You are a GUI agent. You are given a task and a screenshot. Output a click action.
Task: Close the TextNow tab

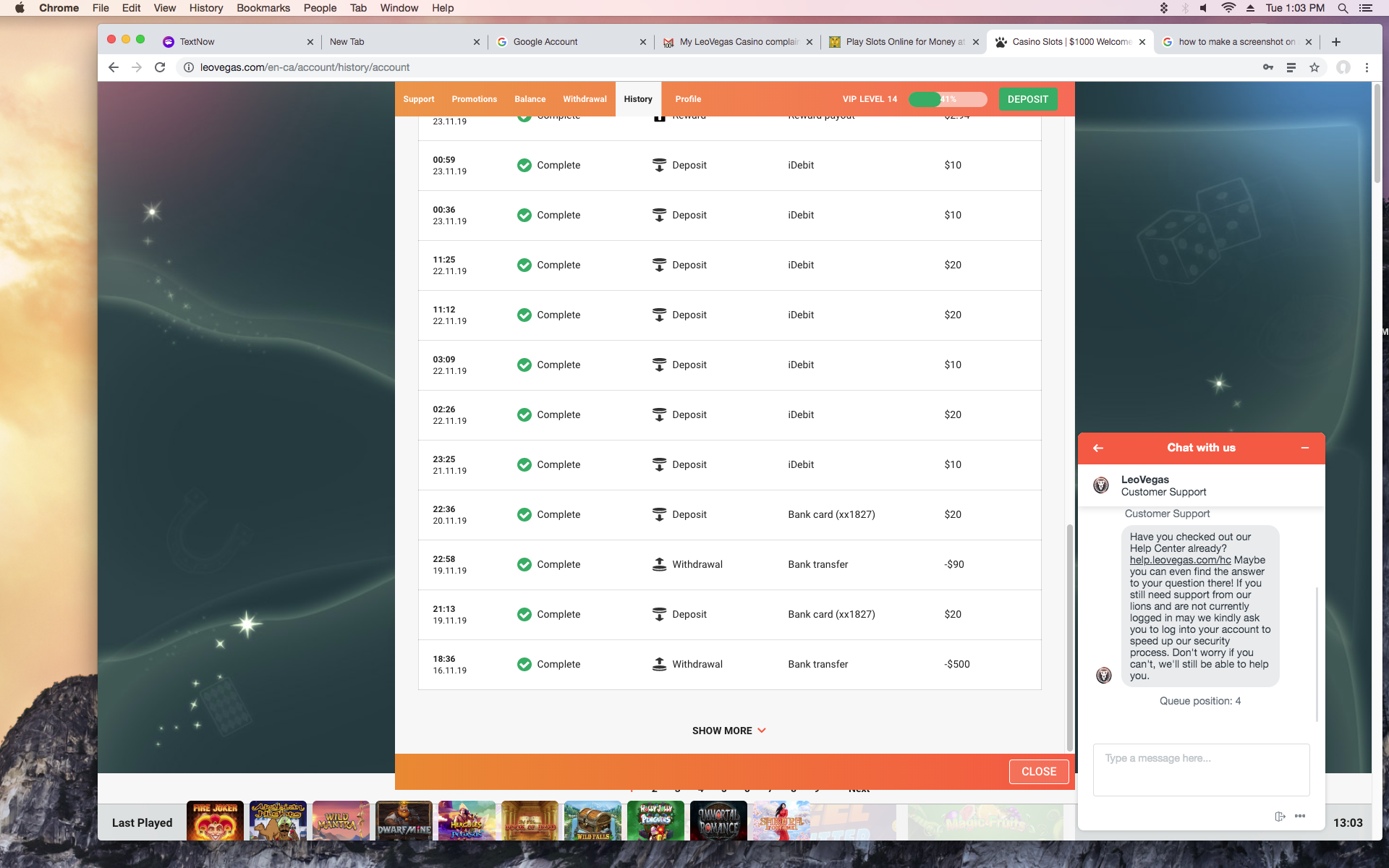310,42
